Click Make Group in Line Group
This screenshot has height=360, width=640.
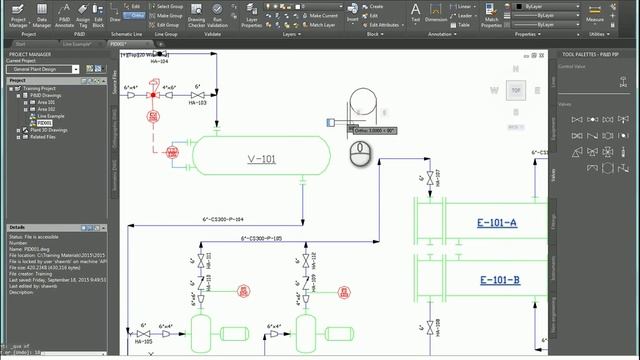pyautogui.click(x=166, y=16)
